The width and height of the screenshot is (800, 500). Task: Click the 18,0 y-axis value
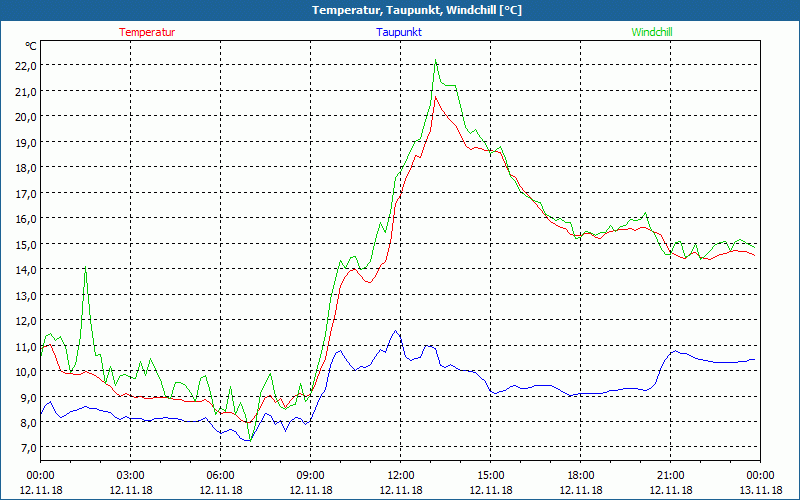[x=26, y=168]
